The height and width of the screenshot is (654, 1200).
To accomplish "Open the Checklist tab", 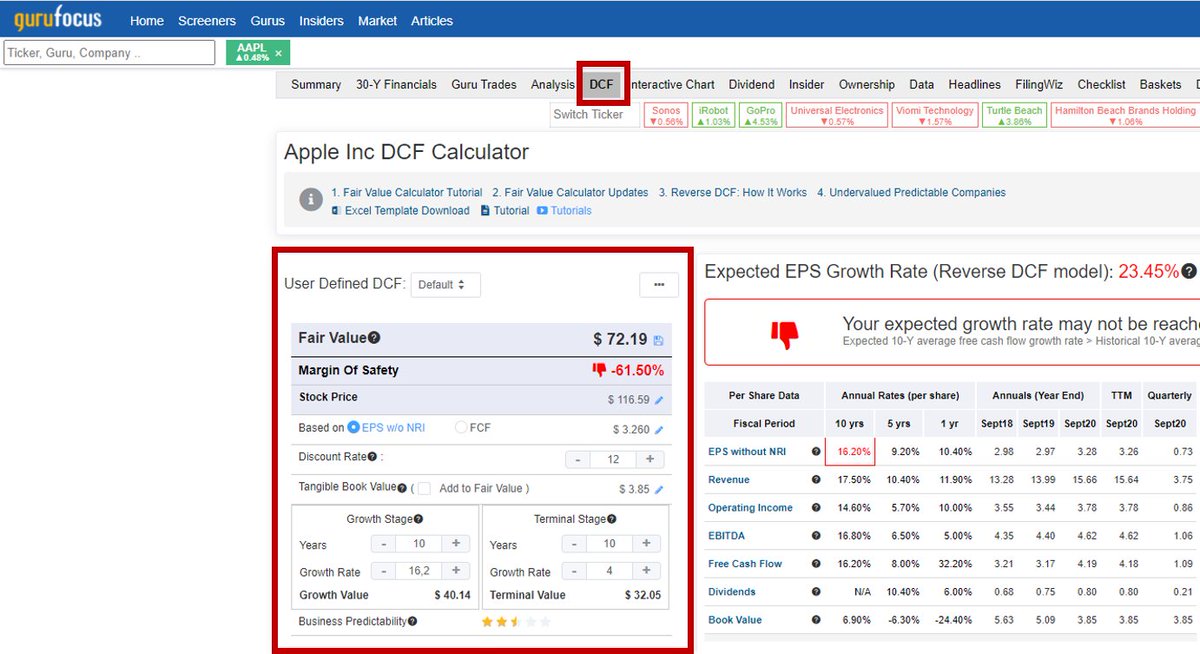I will 1101,85.
